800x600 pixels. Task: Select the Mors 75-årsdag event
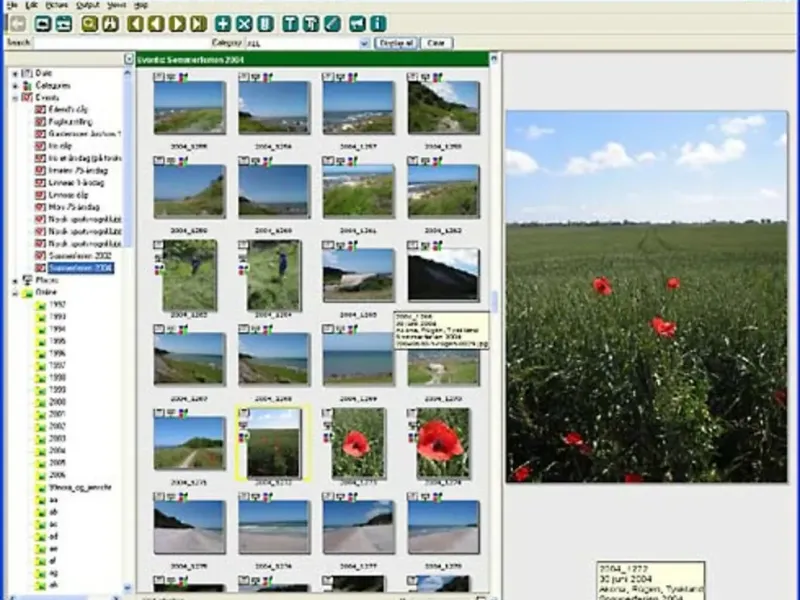tap(74, 207)
